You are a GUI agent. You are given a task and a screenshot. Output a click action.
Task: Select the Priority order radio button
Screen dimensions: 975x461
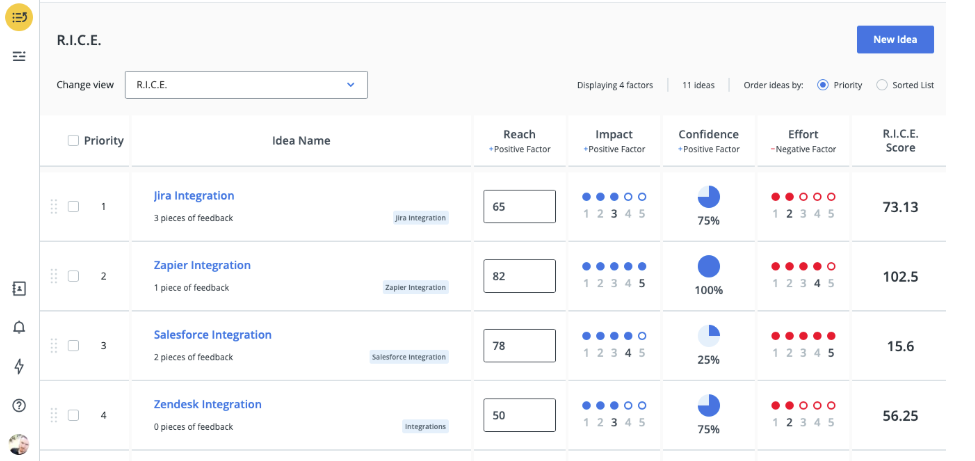click(x=823, y=85)
